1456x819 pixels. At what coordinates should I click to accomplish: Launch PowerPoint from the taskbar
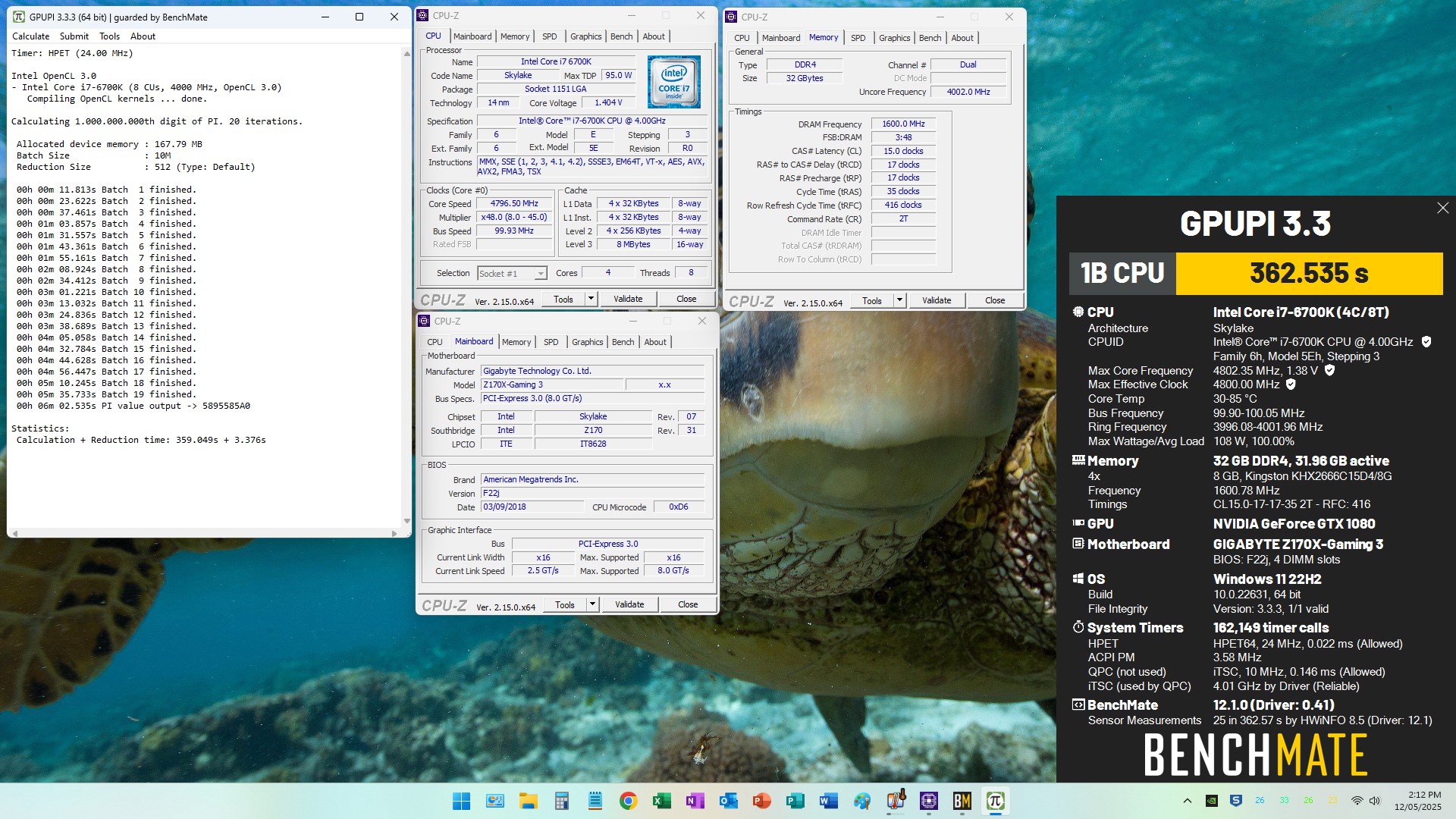pos(761,801)
